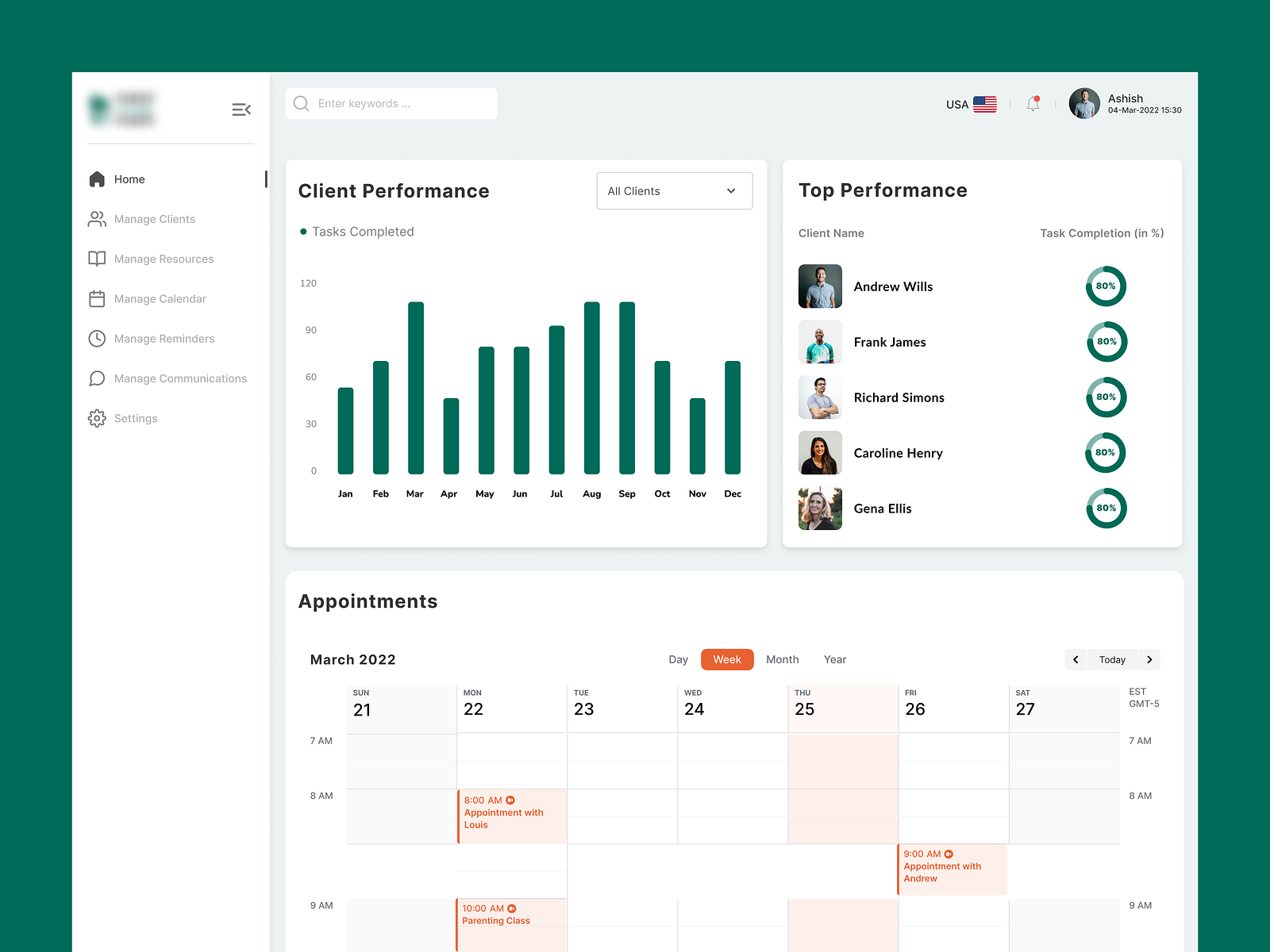Click the Today button
Image resolution: width=1270 pixels, height=952 pixels.
coord(1111,659)
